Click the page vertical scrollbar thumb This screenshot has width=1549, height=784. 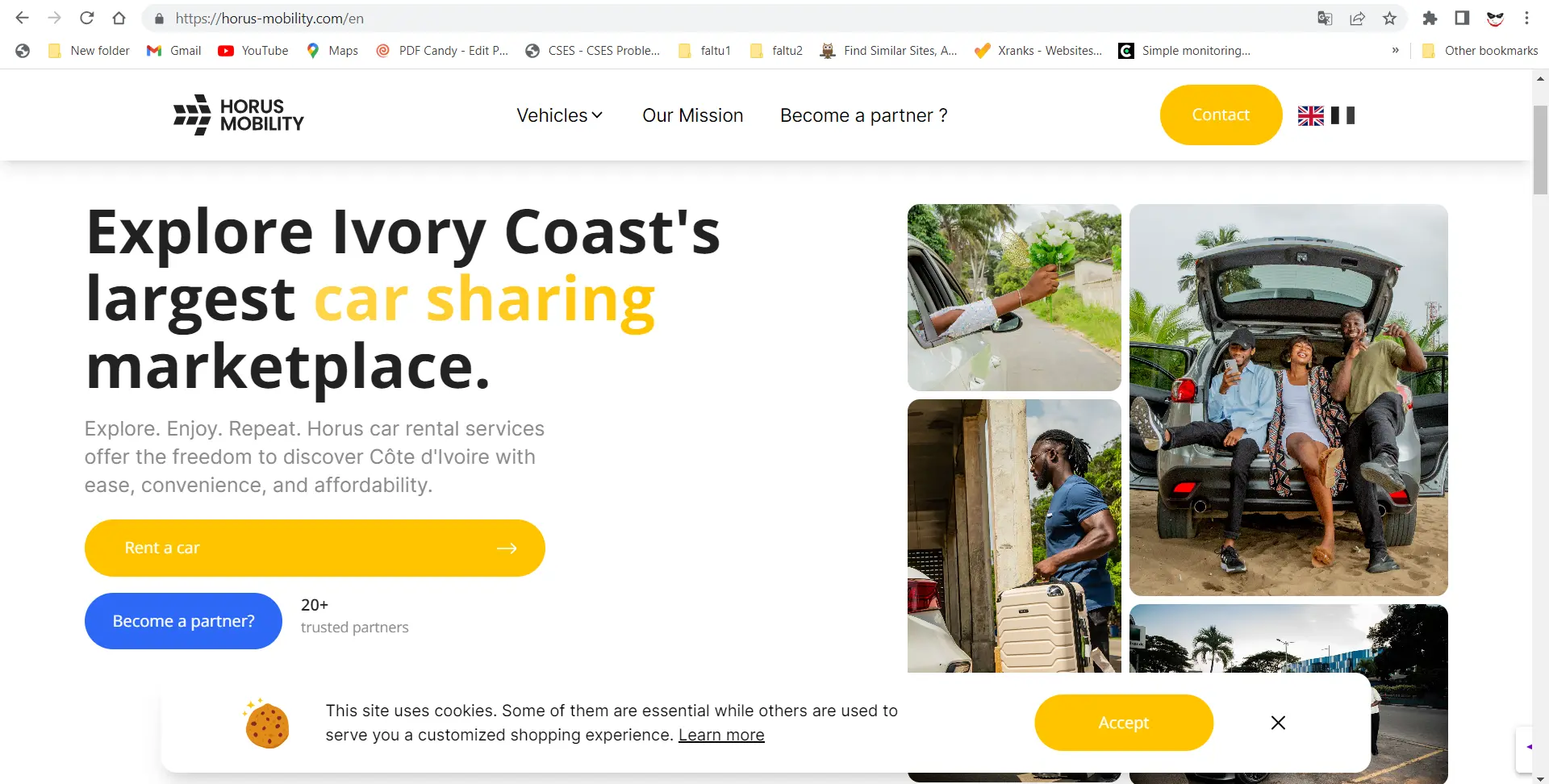coord(1540,149)
